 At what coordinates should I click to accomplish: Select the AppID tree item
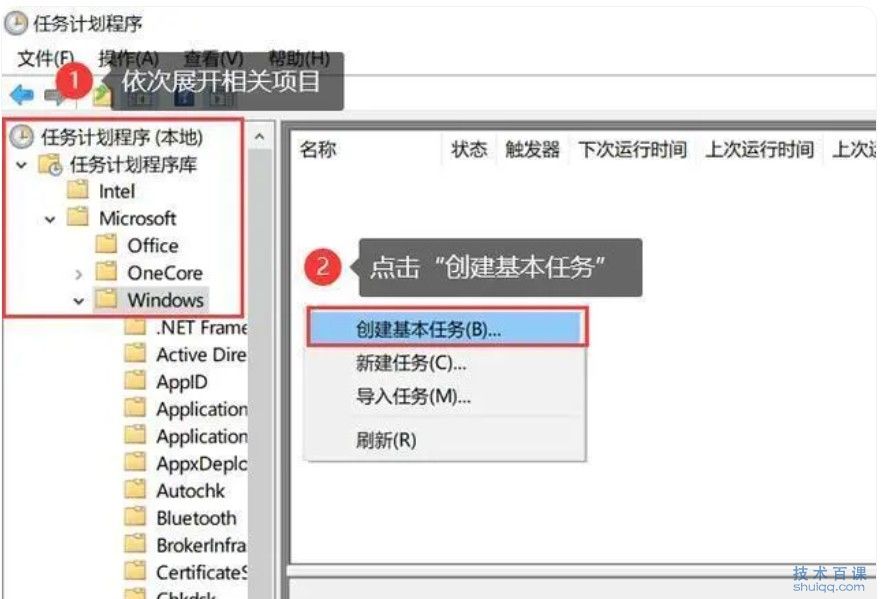point(182,382)
